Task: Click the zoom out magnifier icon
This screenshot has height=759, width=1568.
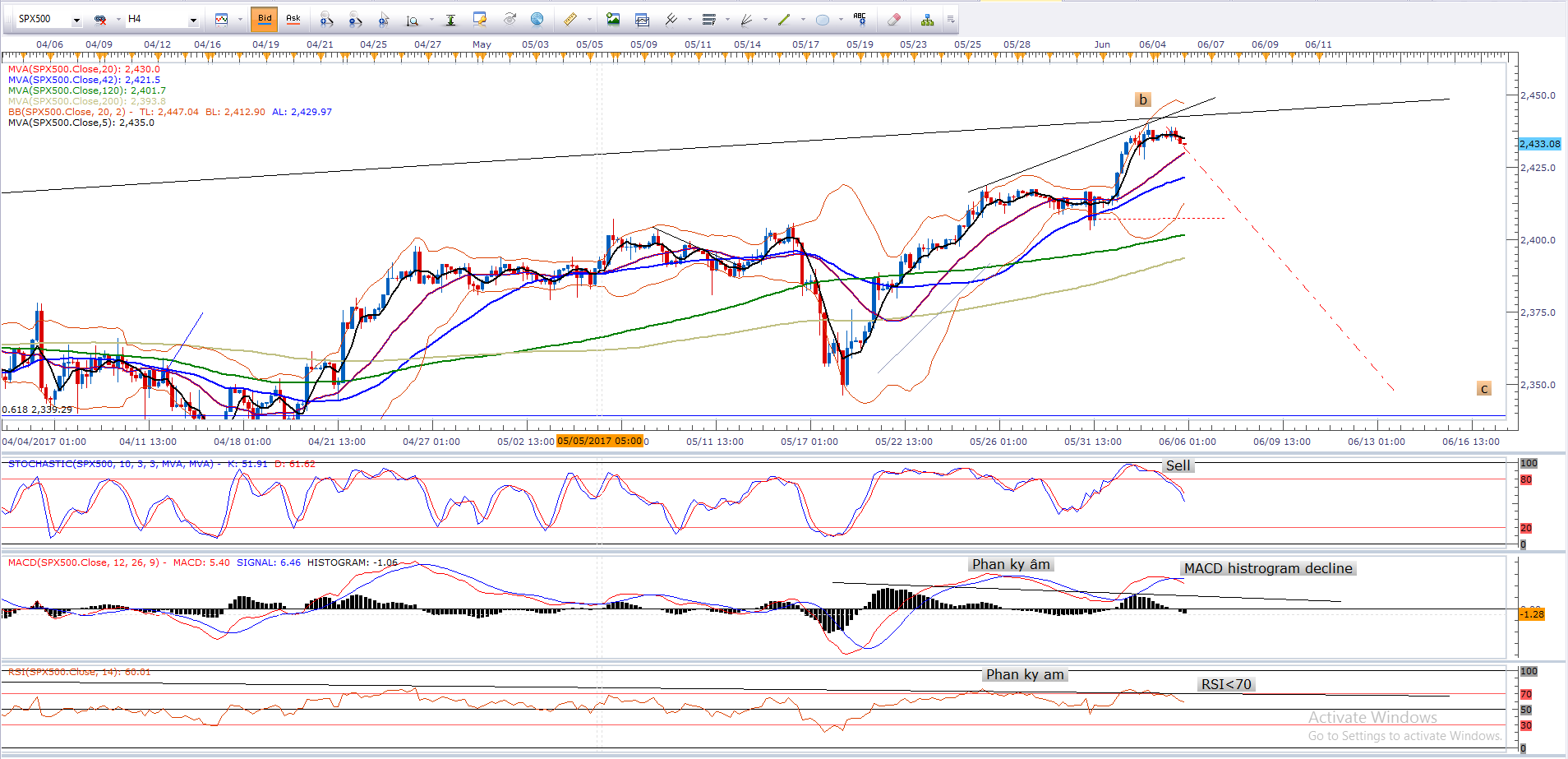Action: [355, 20]
